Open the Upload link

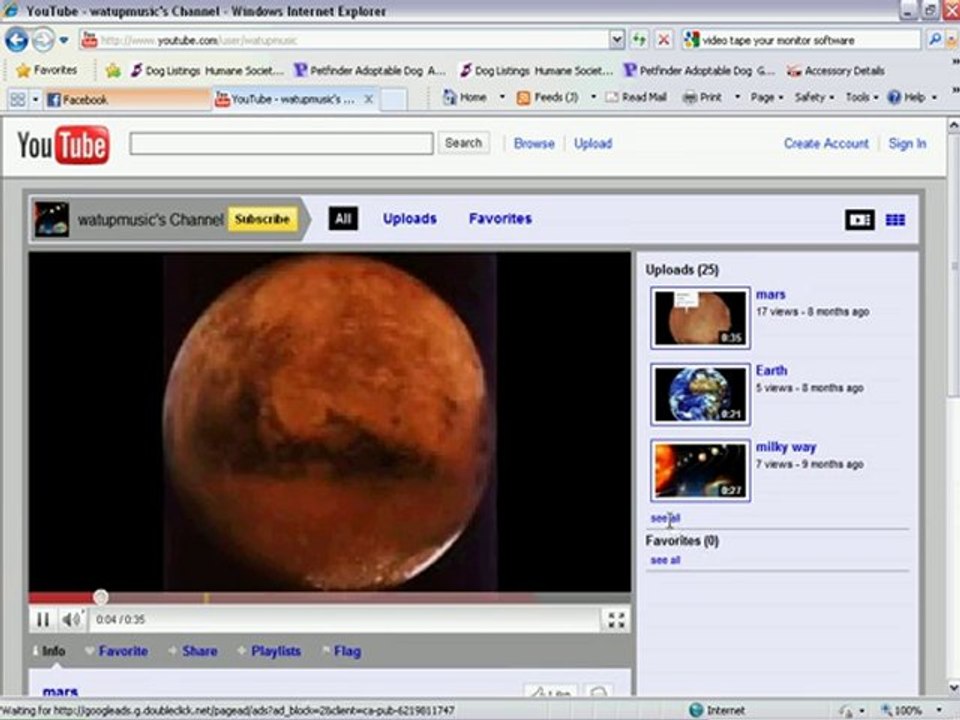593,143
